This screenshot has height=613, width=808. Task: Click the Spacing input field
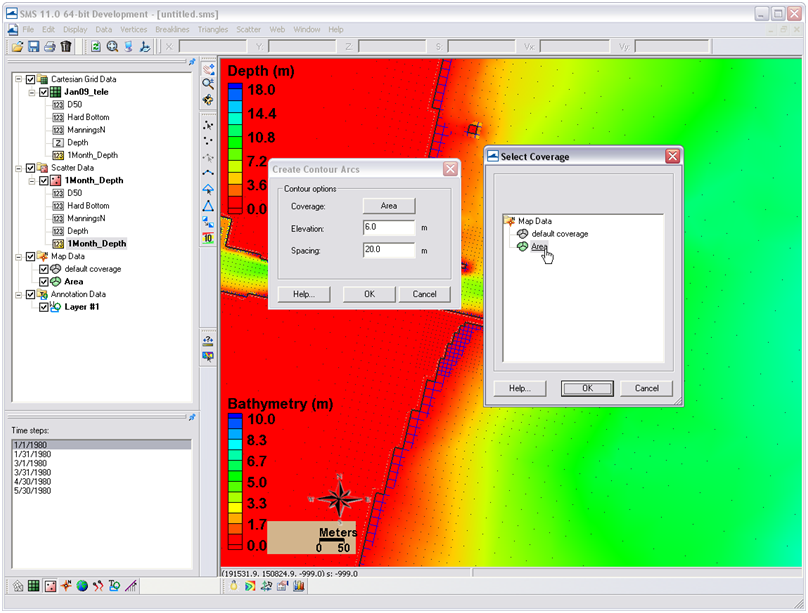389,250
